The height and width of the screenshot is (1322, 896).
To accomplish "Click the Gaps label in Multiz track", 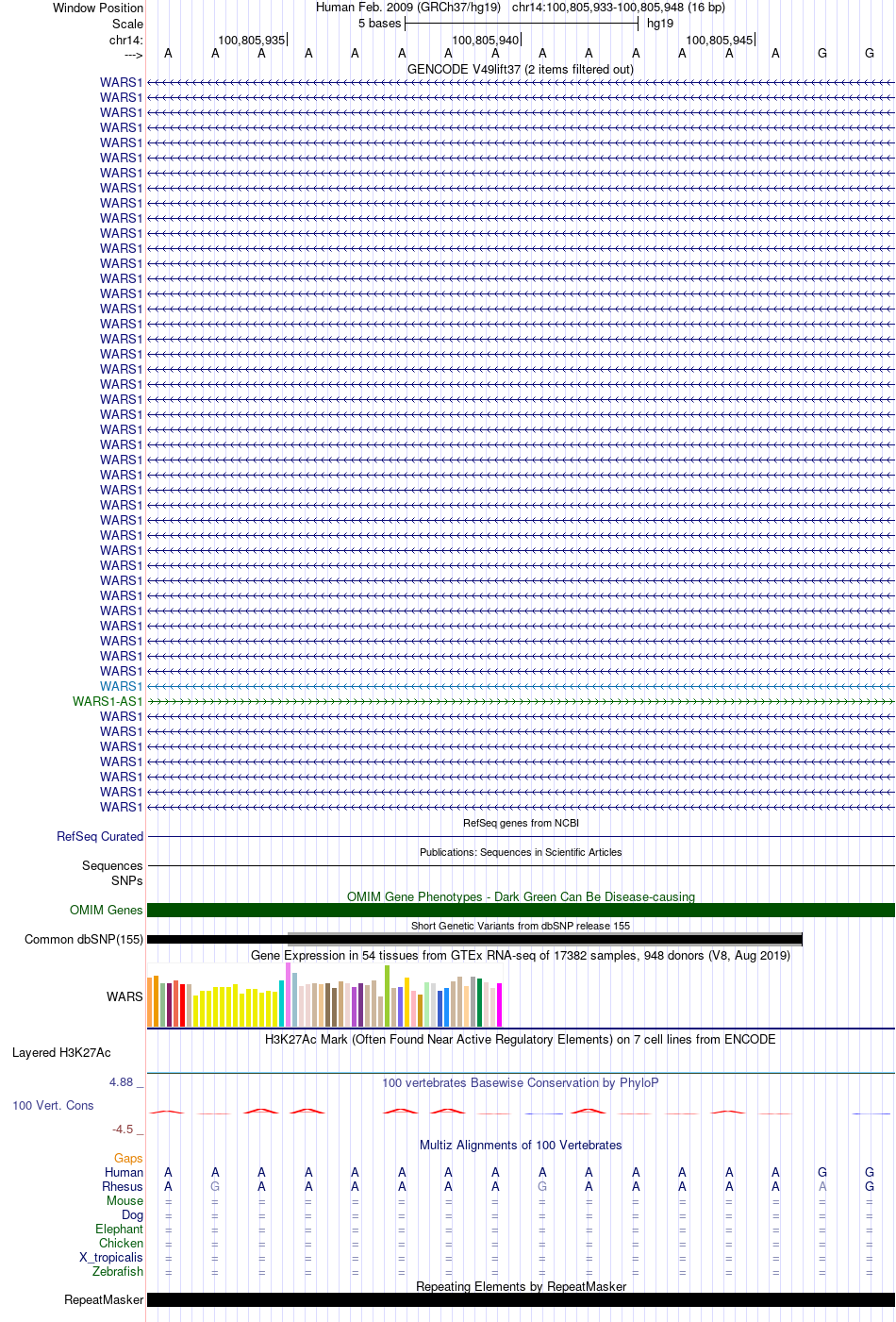I will click(128, 1158).
